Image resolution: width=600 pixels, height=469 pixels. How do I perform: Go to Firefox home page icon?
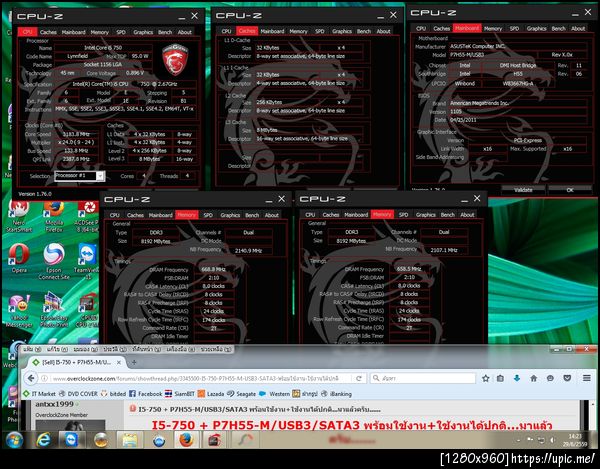tap(533, 378)
